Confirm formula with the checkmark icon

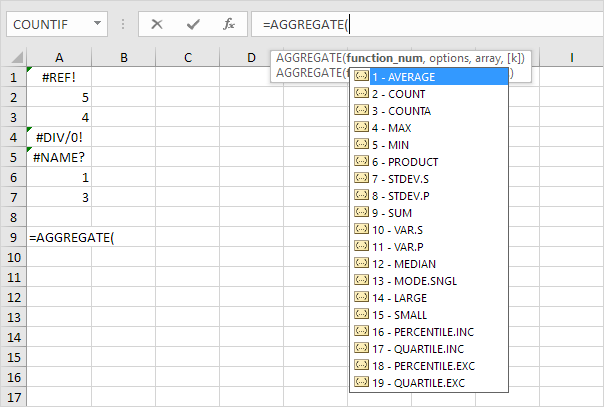click(x=193, y=24)
